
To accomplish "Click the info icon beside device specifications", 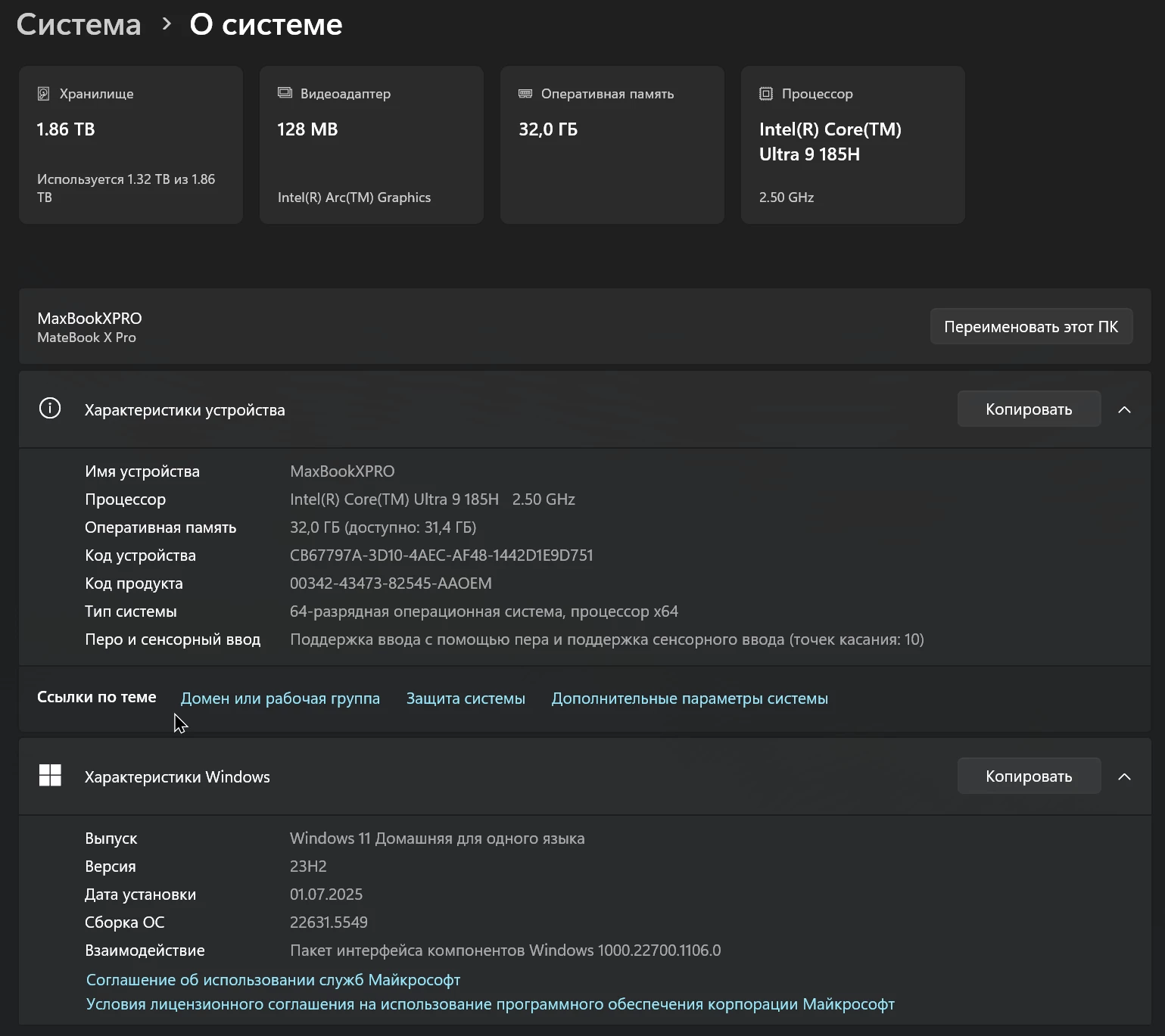I will pyautogui.click(x=50, y=409).
